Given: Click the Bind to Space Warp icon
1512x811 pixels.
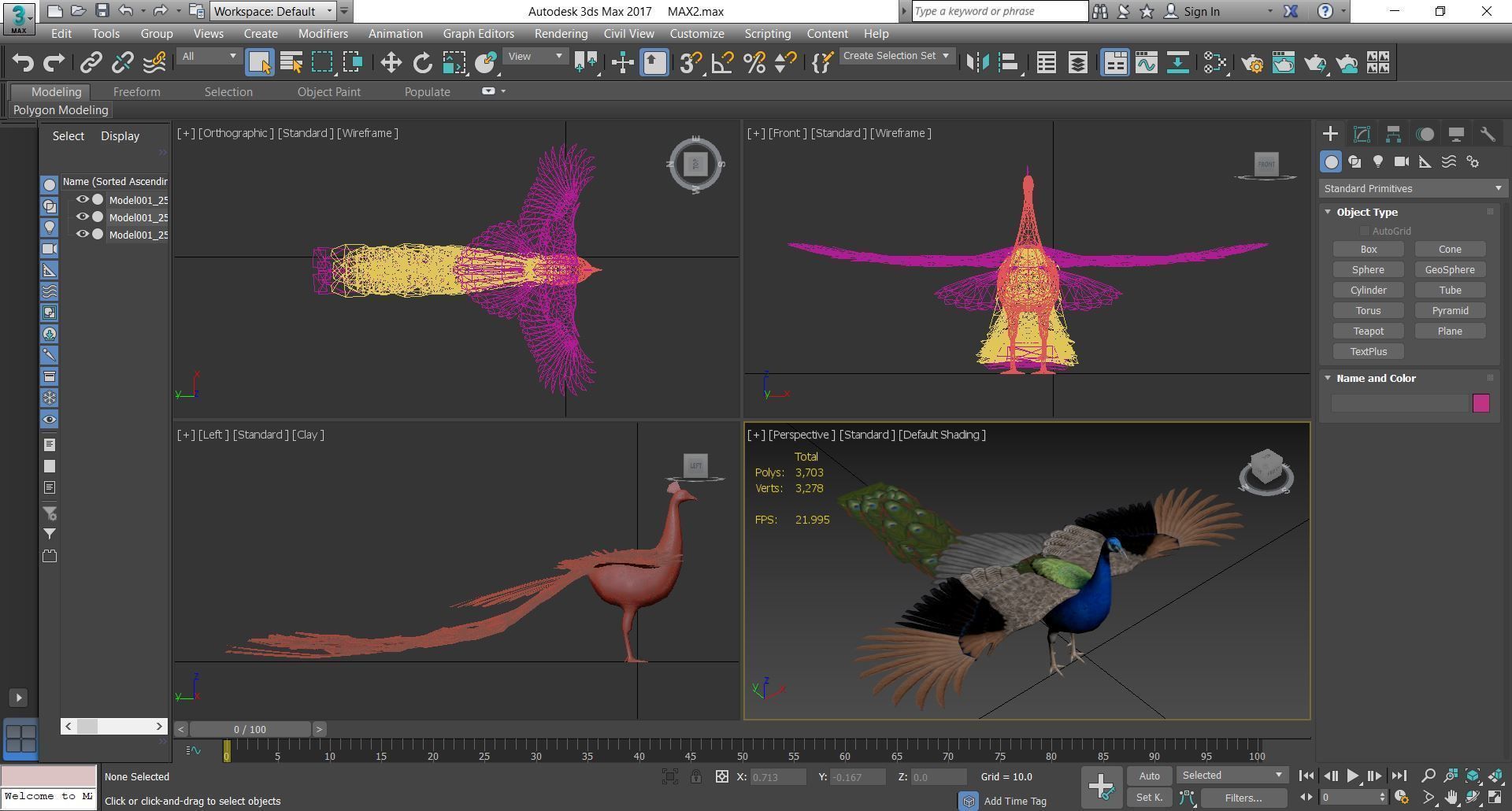Looking at the screenshot, I should (x=154, y=62).
